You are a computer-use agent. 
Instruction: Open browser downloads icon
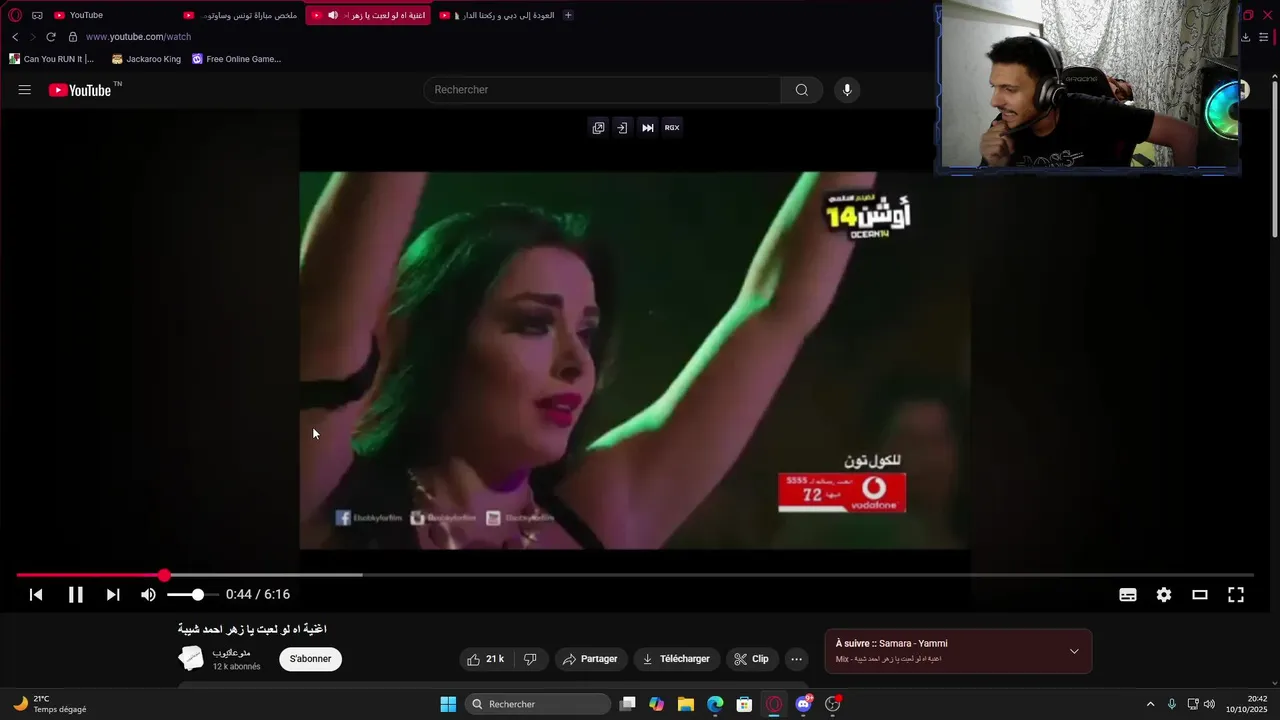tap(1245, 37)
